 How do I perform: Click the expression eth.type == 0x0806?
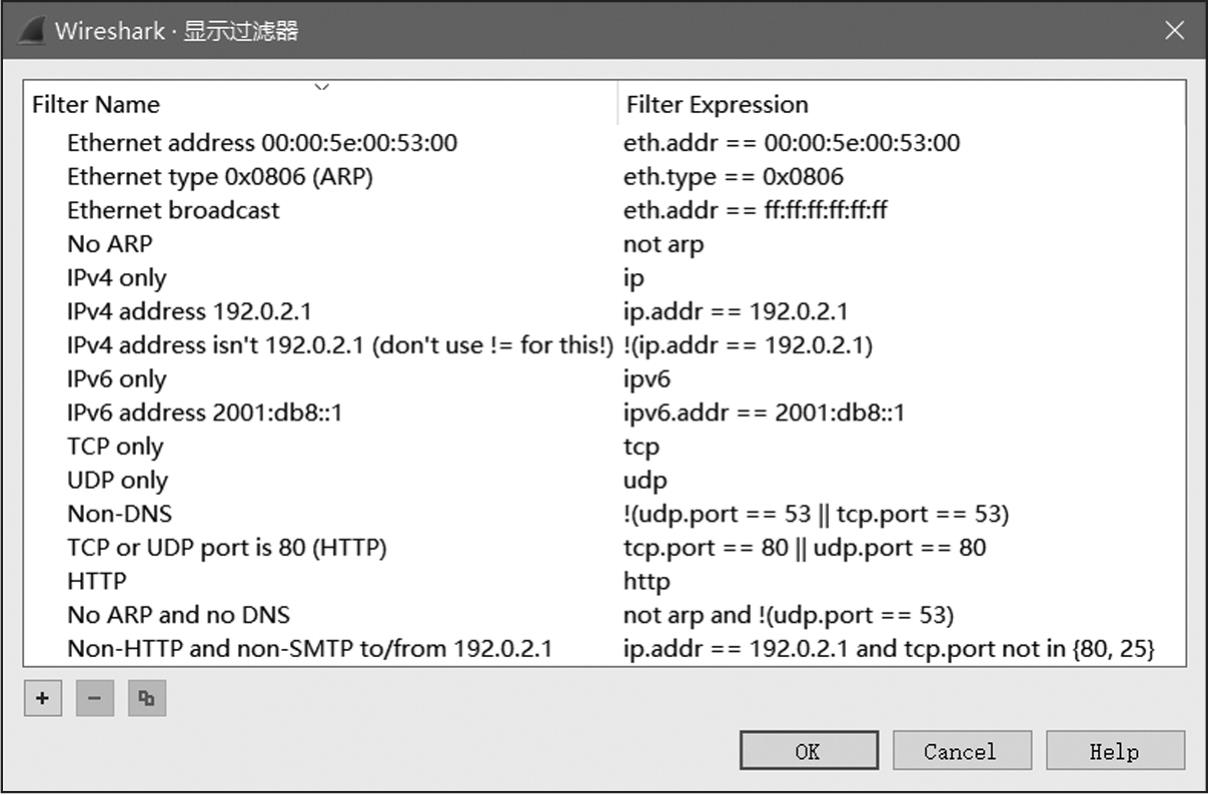tap(733, 177)
